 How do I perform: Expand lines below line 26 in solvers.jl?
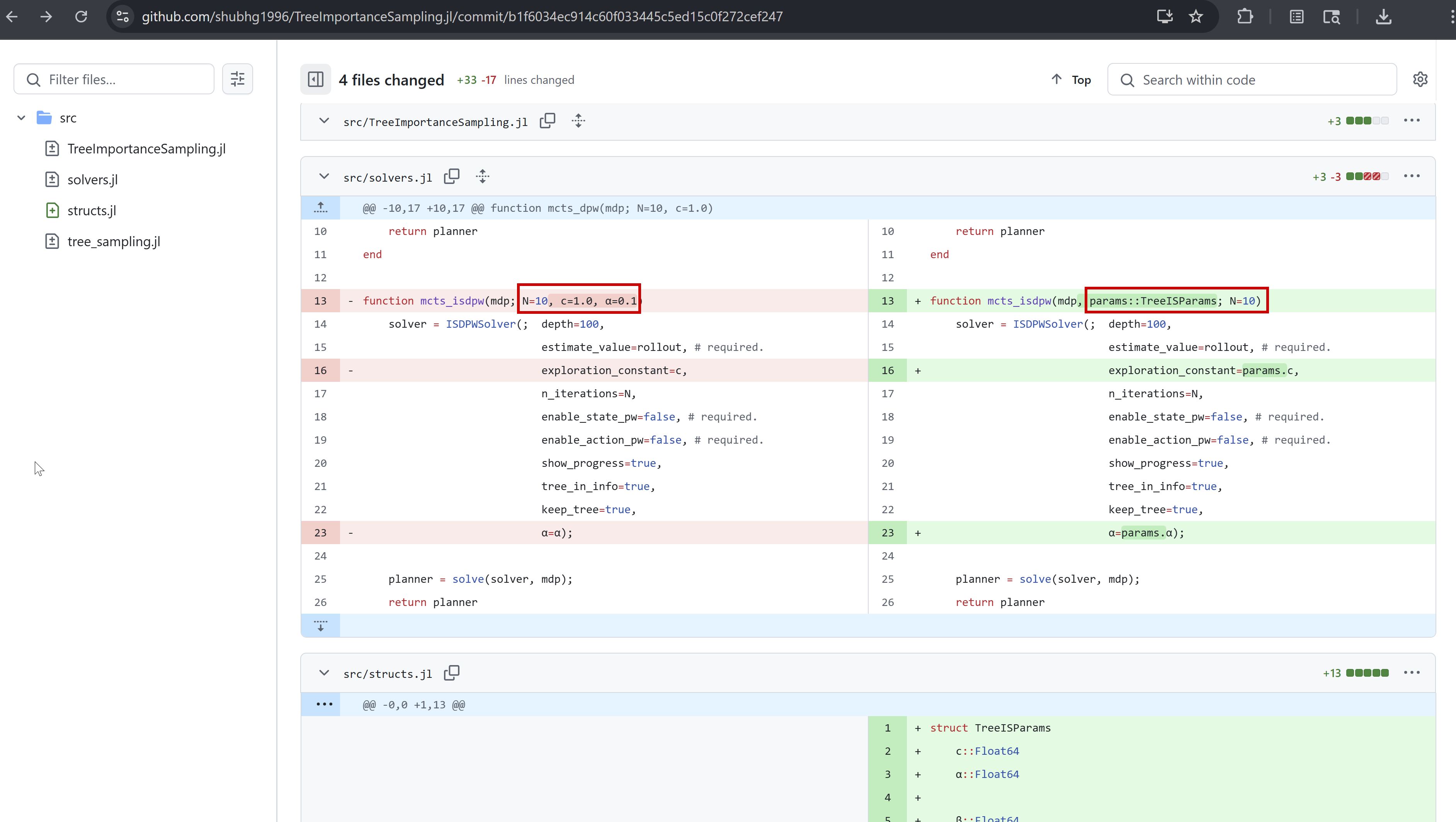(x=320, y=625)
